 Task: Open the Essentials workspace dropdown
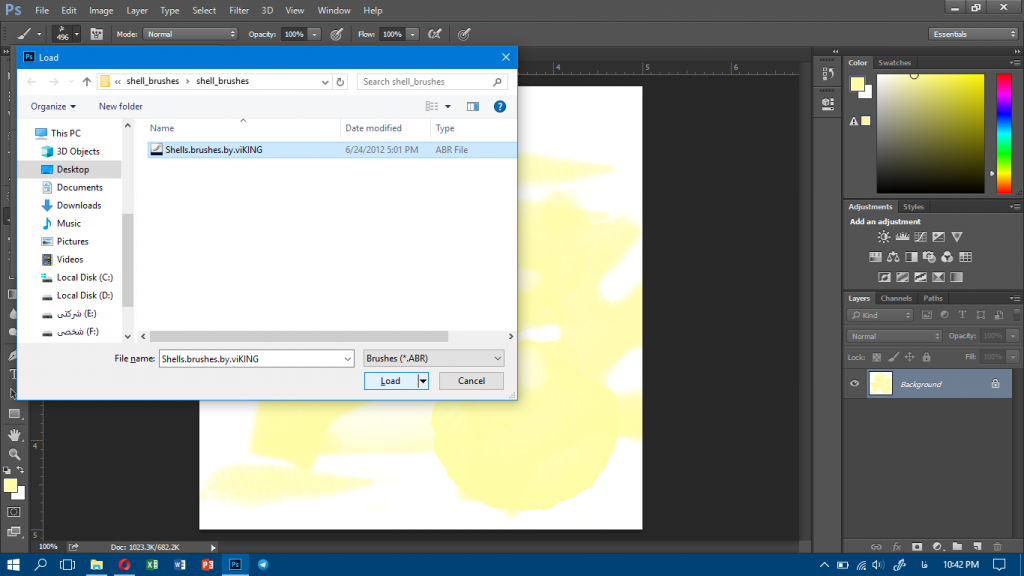coord(973,34)
